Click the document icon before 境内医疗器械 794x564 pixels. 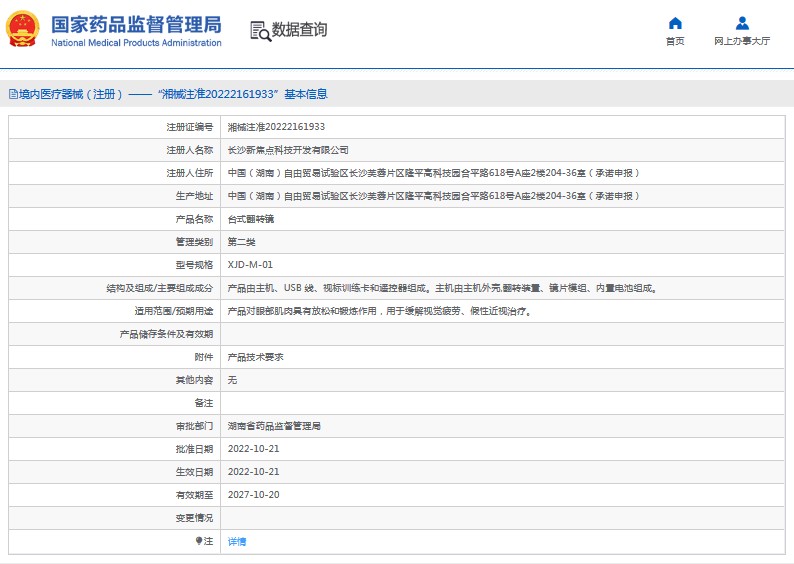coord(13,94)
